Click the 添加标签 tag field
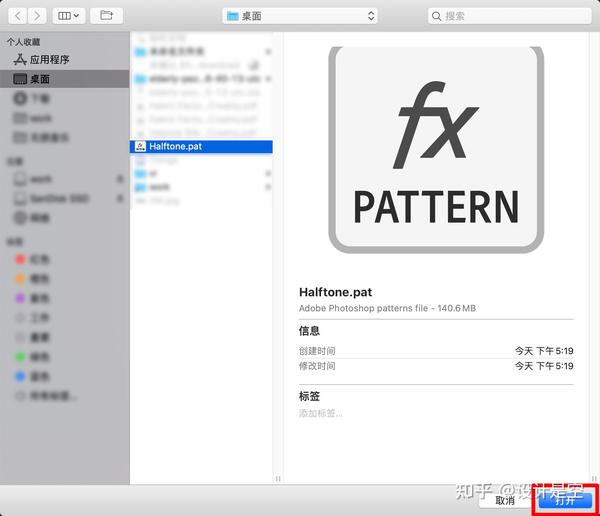 click(x=321, y=413)
